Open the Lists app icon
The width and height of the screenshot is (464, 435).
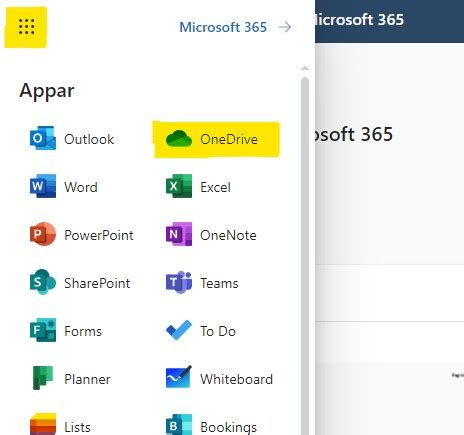(x=43, y=424)
